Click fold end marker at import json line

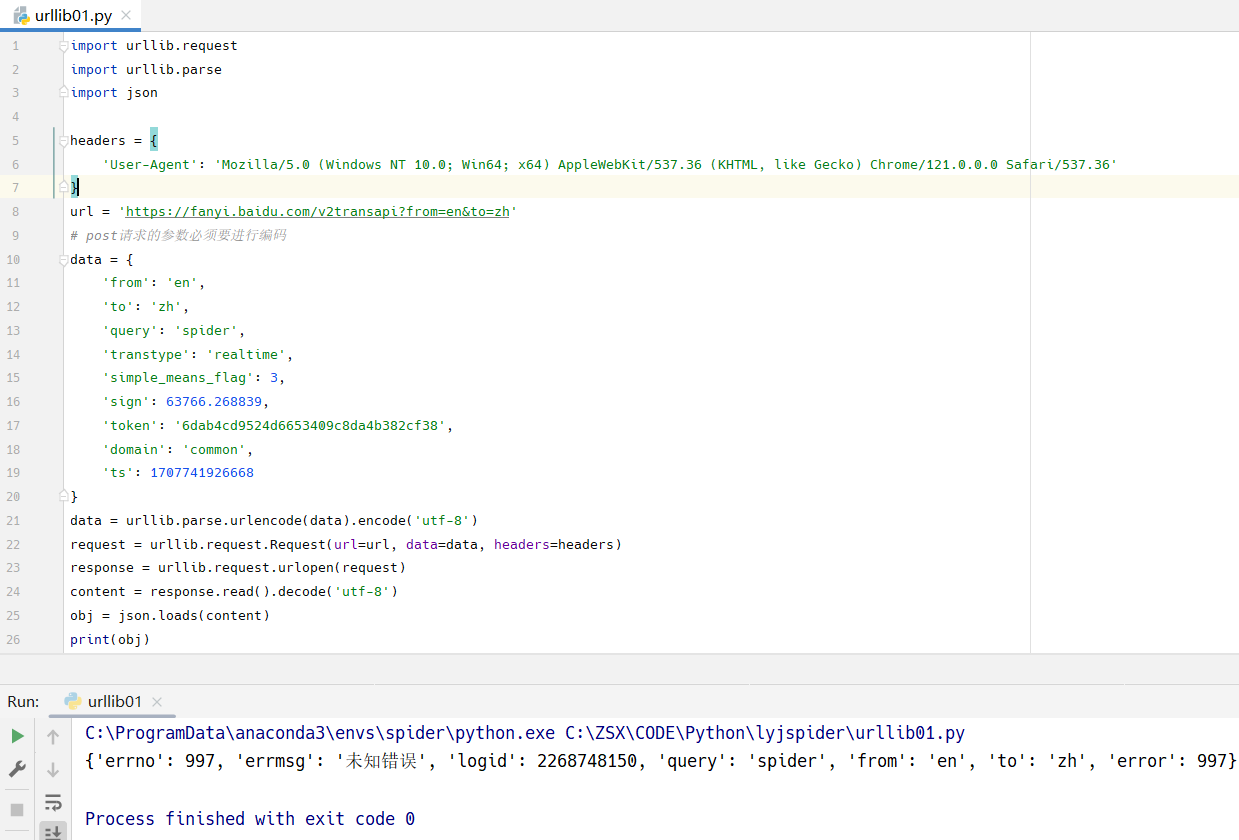pyautogui.click(x=64, y=93)
